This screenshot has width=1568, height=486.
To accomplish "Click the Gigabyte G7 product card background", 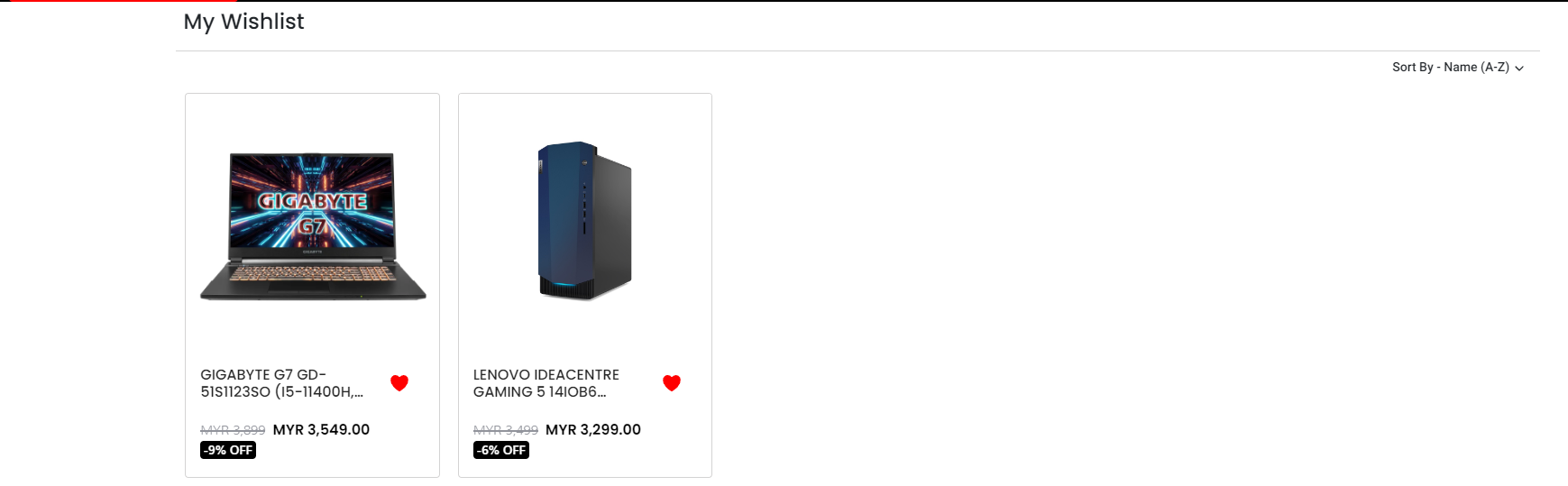I will [312, 334].
